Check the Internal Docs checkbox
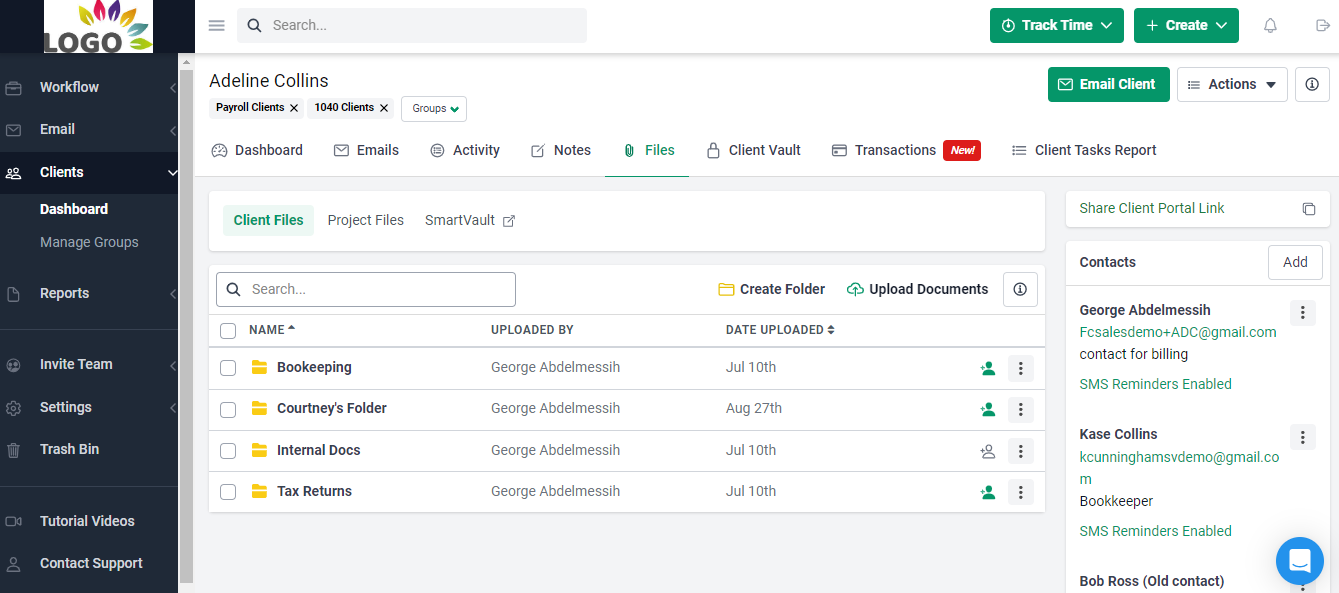Screen dimensions: 1339x593 click(228, 451)
